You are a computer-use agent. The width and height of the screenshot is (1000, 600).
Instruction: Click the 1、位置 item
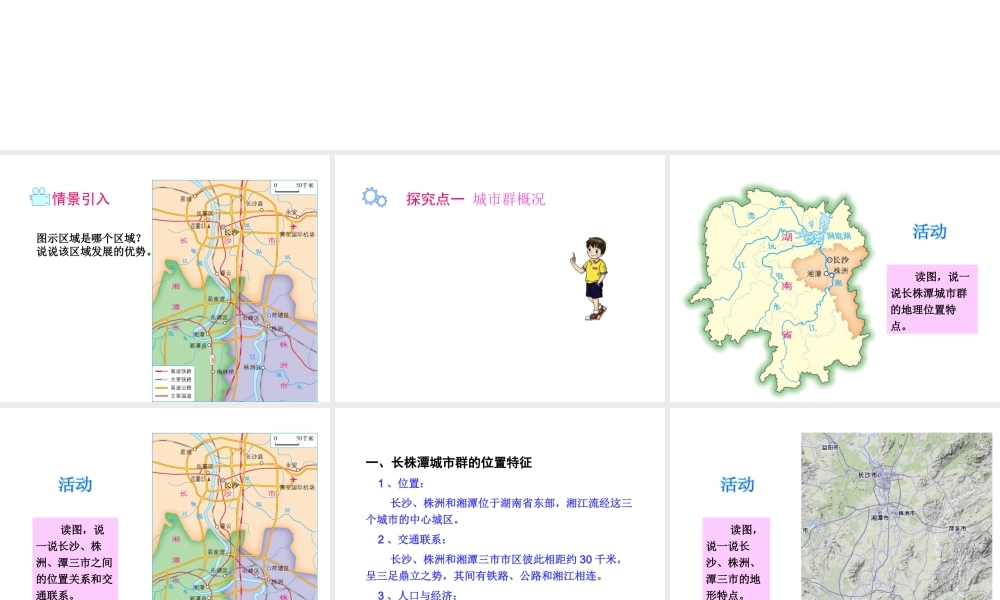(401, 483)
